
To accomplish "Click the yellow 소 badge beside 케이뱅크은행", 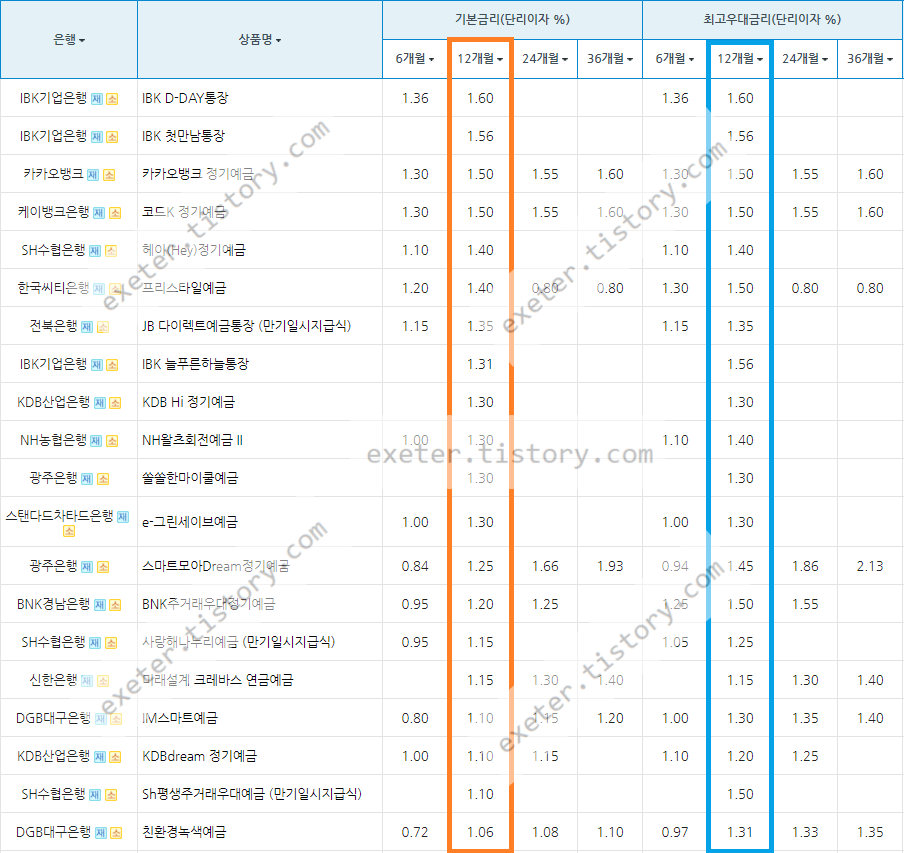I will click(115, 213).
